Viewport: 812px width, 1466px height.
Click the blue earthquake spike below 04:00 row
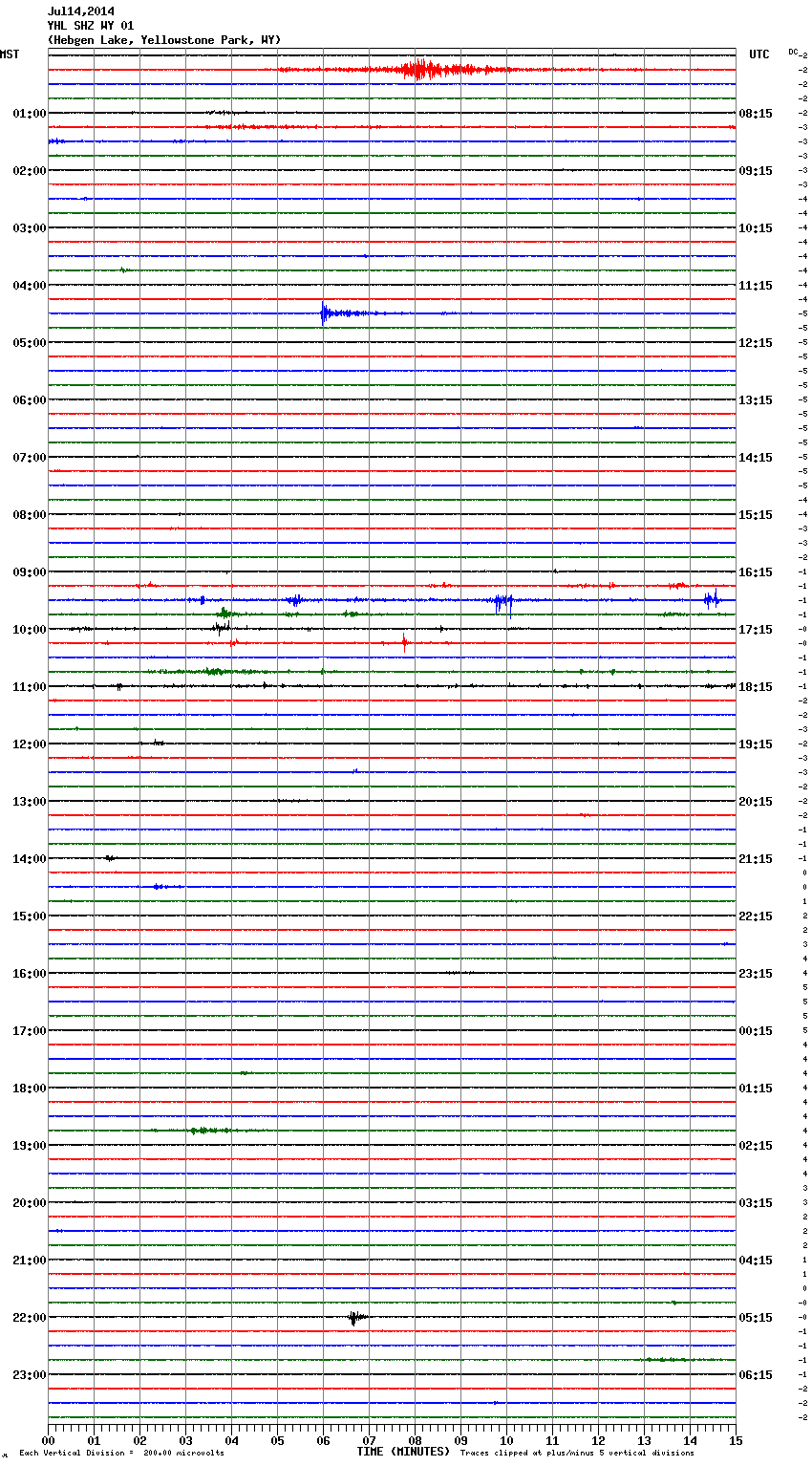[326, 313]
